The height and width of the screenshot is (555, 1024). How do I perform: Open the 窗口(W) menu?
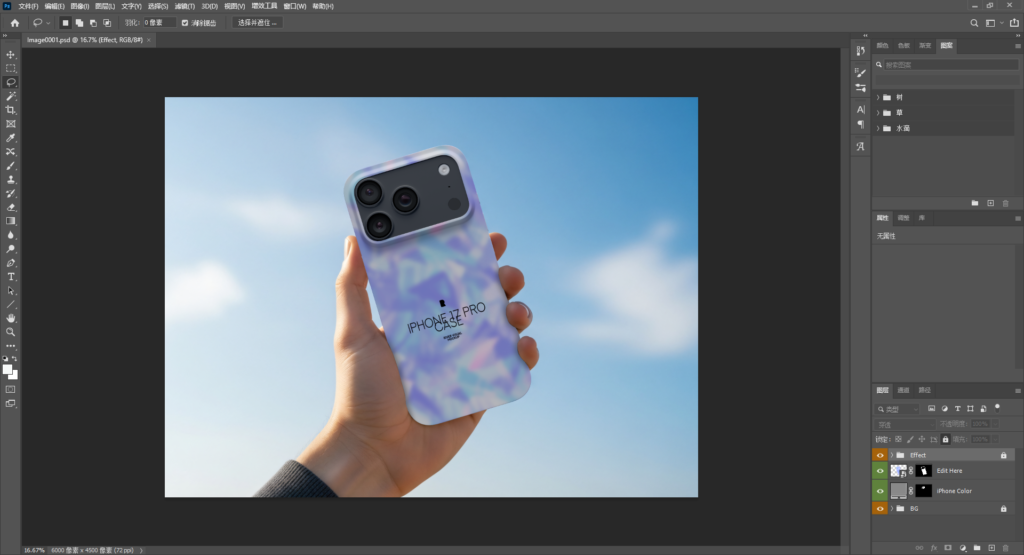(x=295, y=6)
